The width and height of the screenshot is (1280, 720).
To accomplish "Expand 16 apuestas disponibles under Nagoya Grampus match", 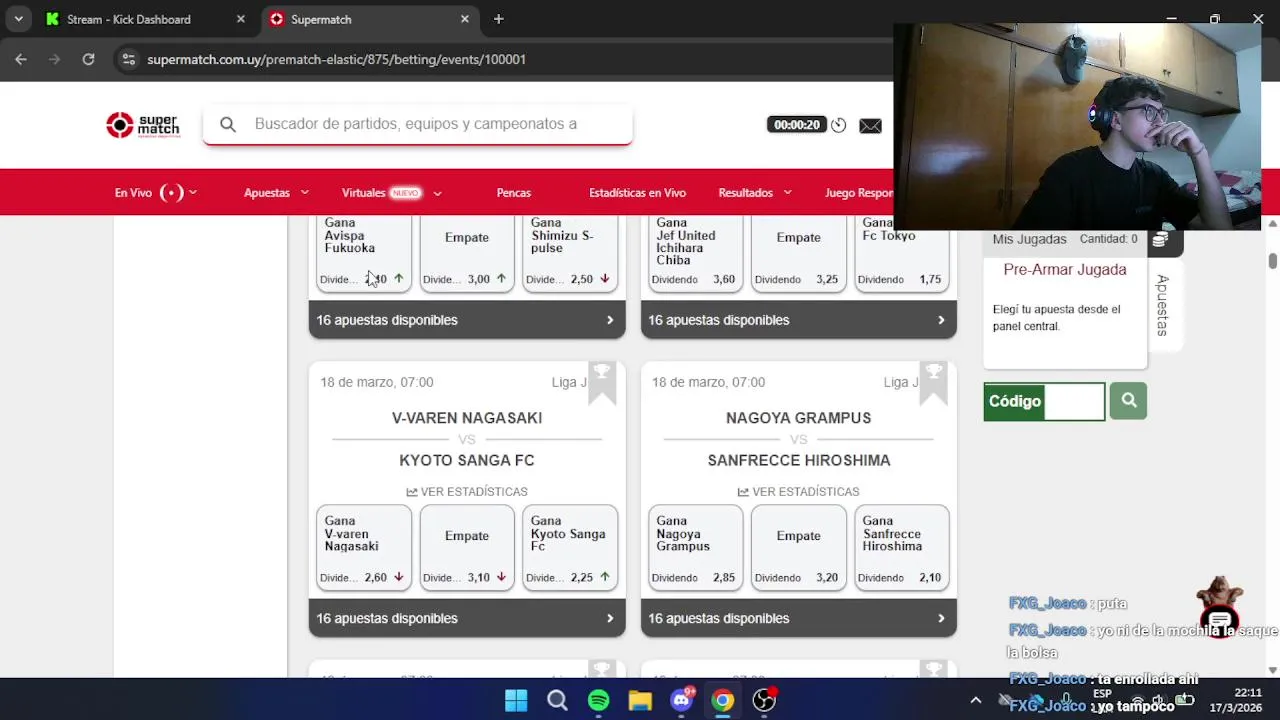I will [798, 618].
